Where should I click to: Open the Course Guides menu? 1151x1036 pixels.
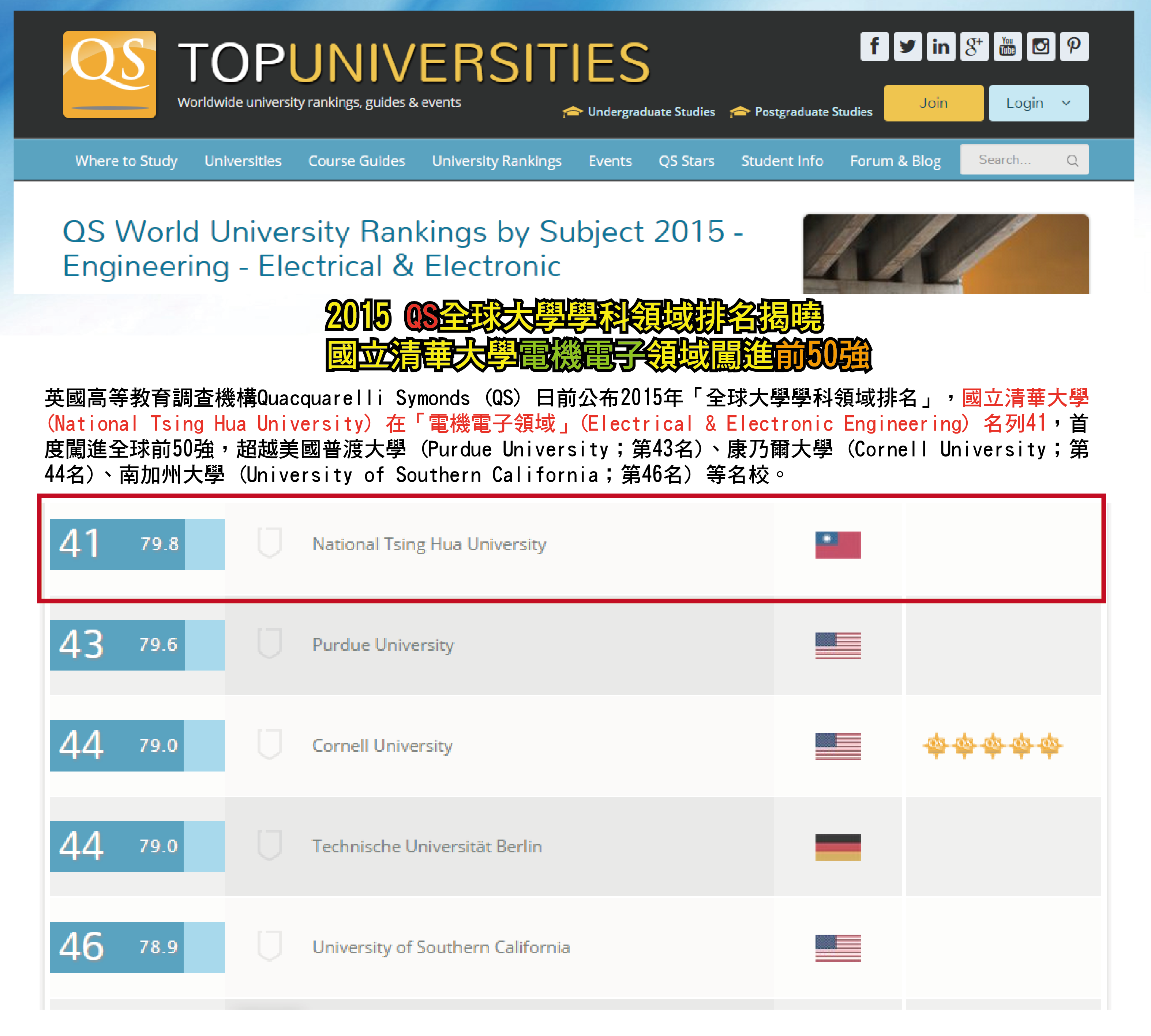pos(357,161)
